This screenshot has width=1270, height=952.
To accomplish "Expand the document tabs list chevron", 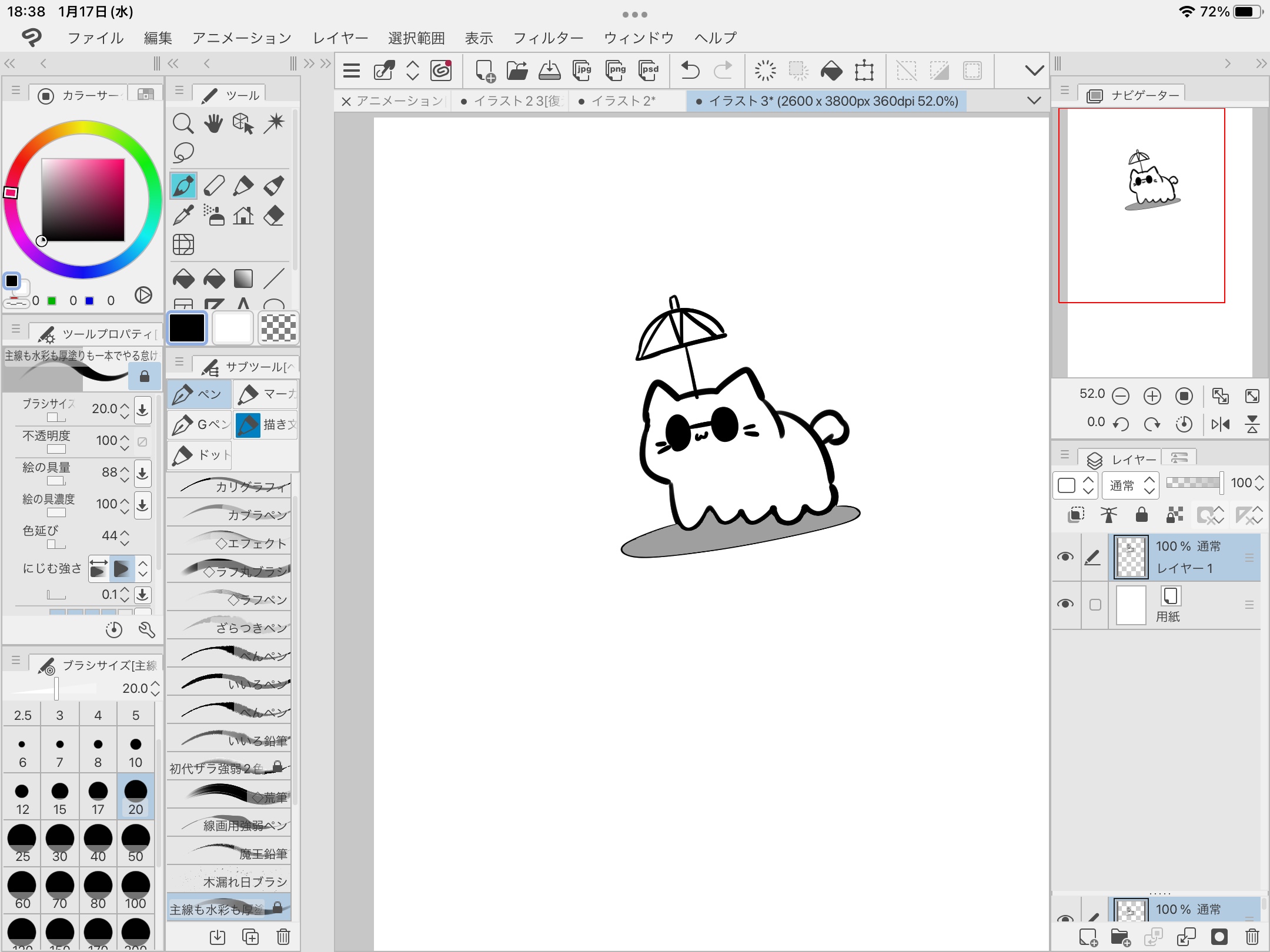I will coord(1034,100).
